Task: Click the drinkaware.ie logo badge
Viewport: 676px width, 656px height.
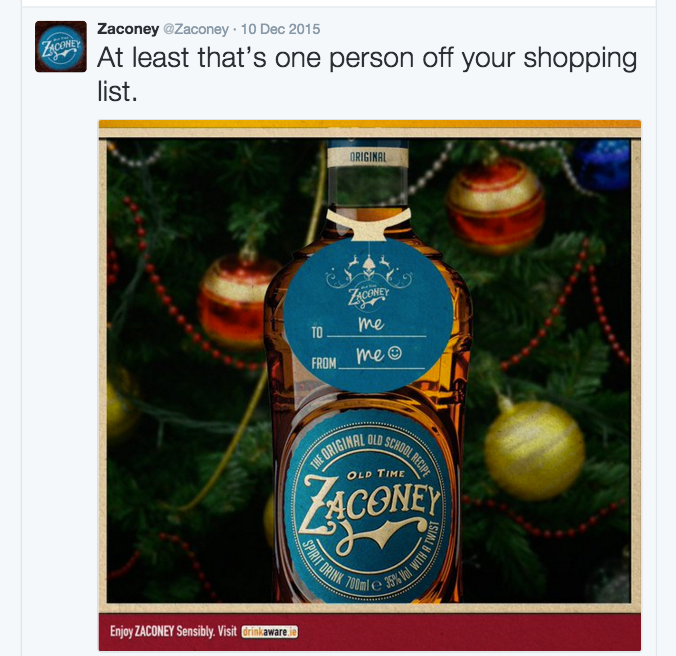Action: tap(269, 632)
